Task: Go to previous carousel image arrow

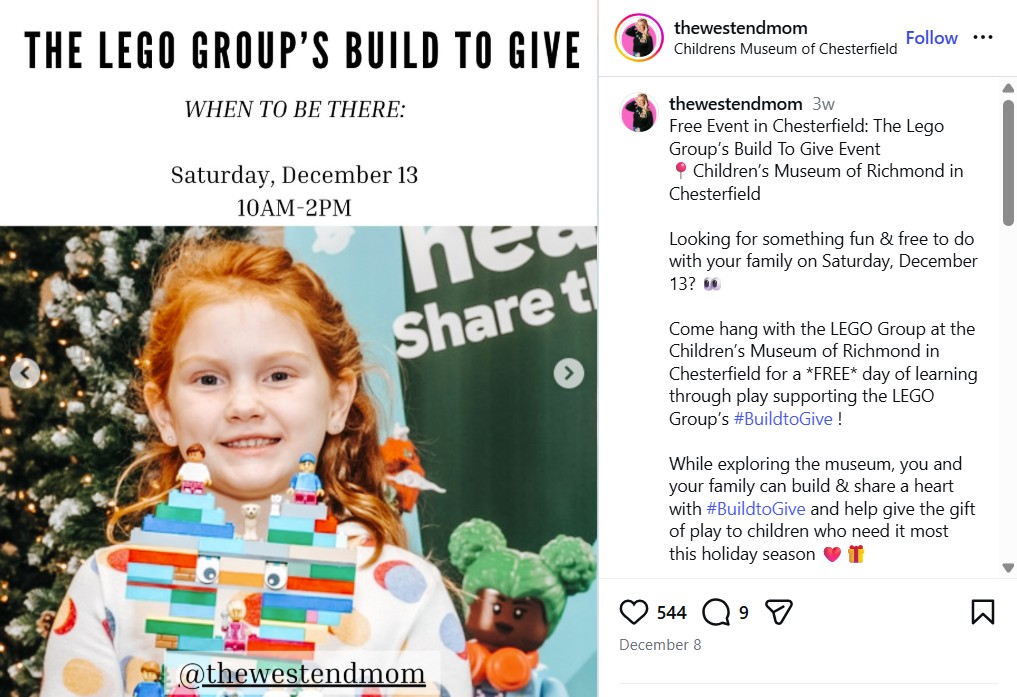Action: point(25,373)
